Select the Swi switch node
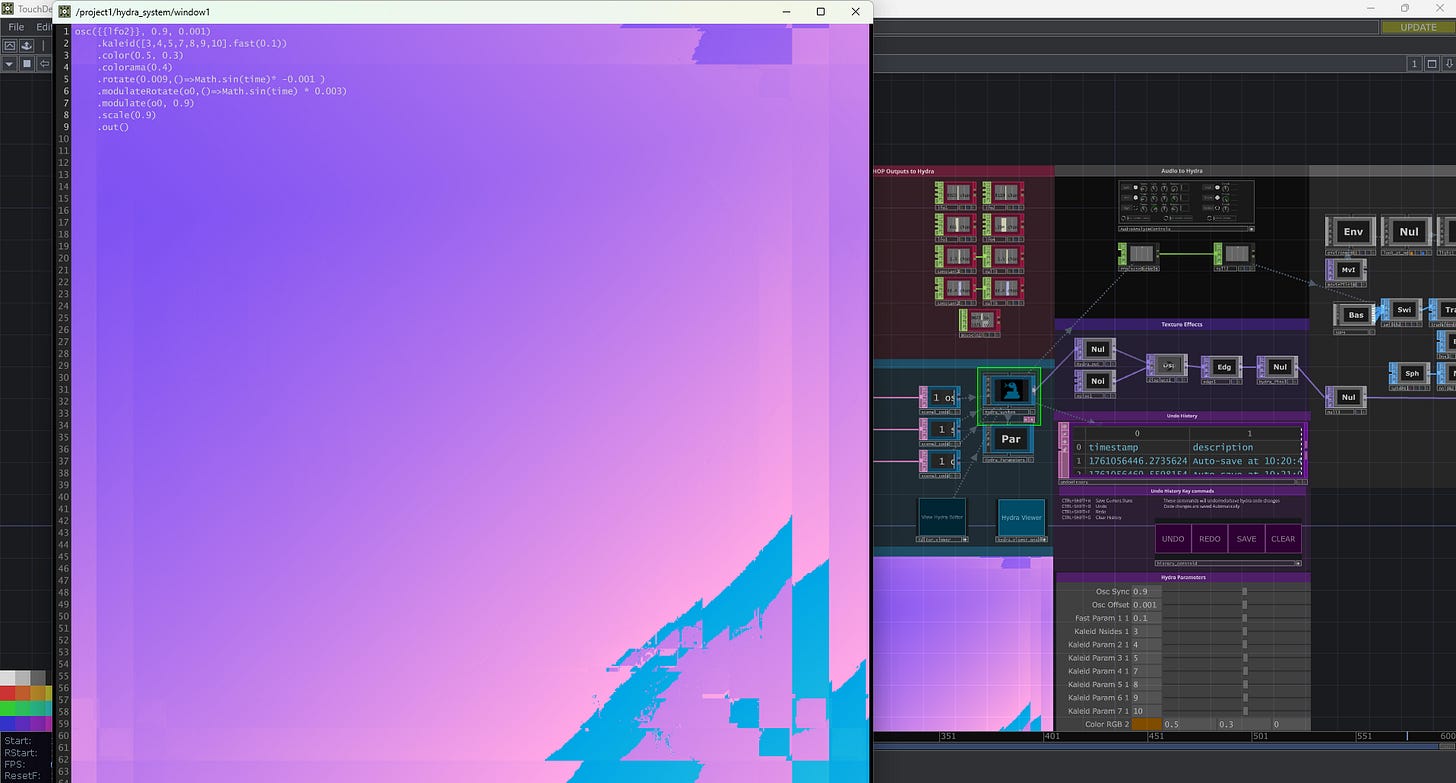The height and width of the screenshot is (783, 1456). pyautogui.click(x=1404, y=310)
